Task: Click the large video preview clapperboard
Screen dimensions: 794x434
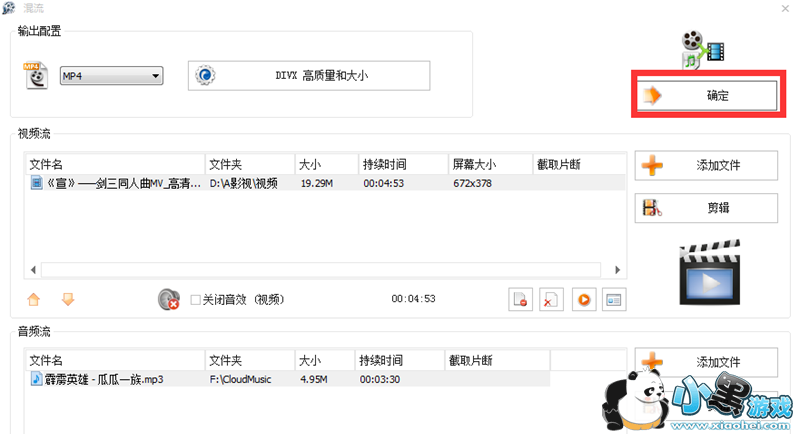Action: (710, 272)
